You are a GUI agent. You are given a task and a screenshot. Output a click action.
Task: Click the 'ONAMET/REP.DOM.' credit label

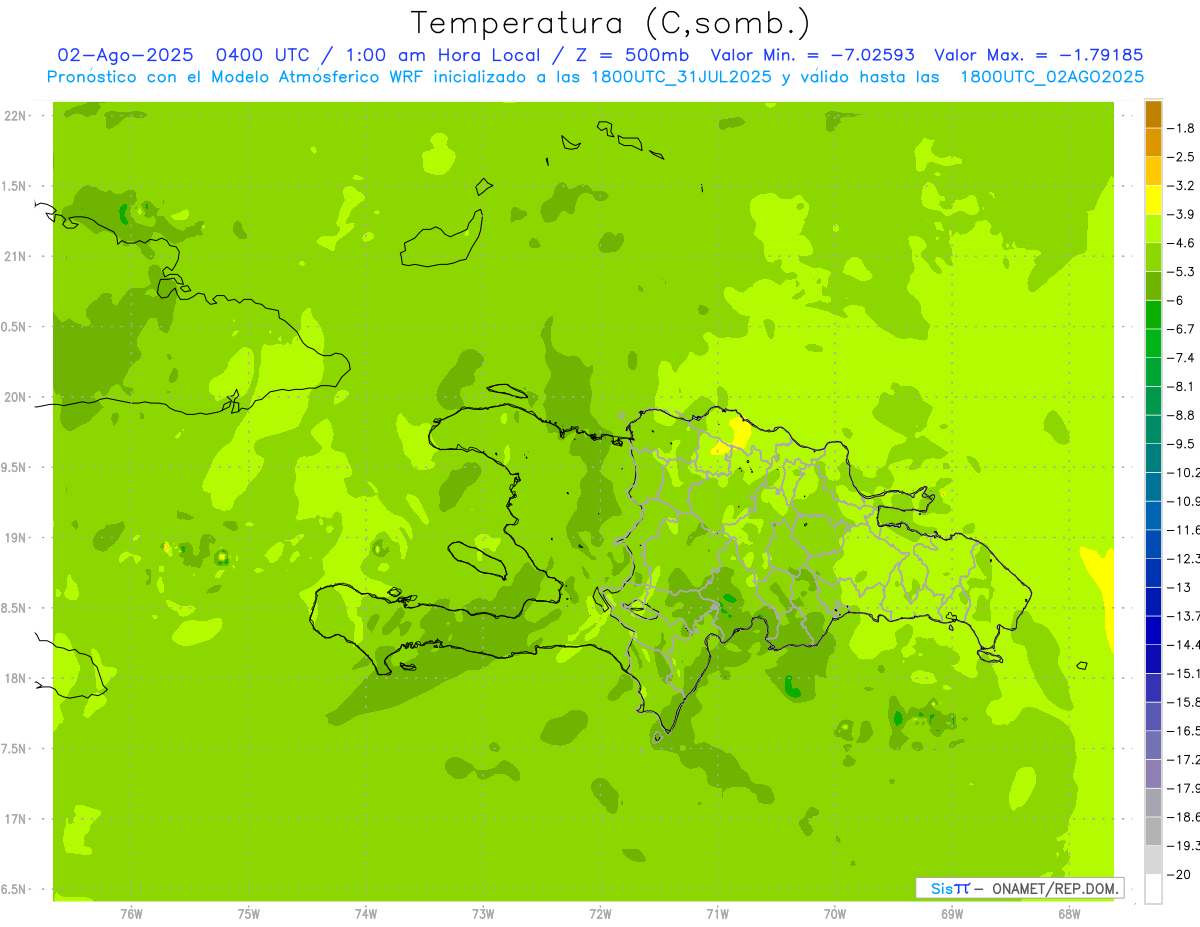(1055, 888)
